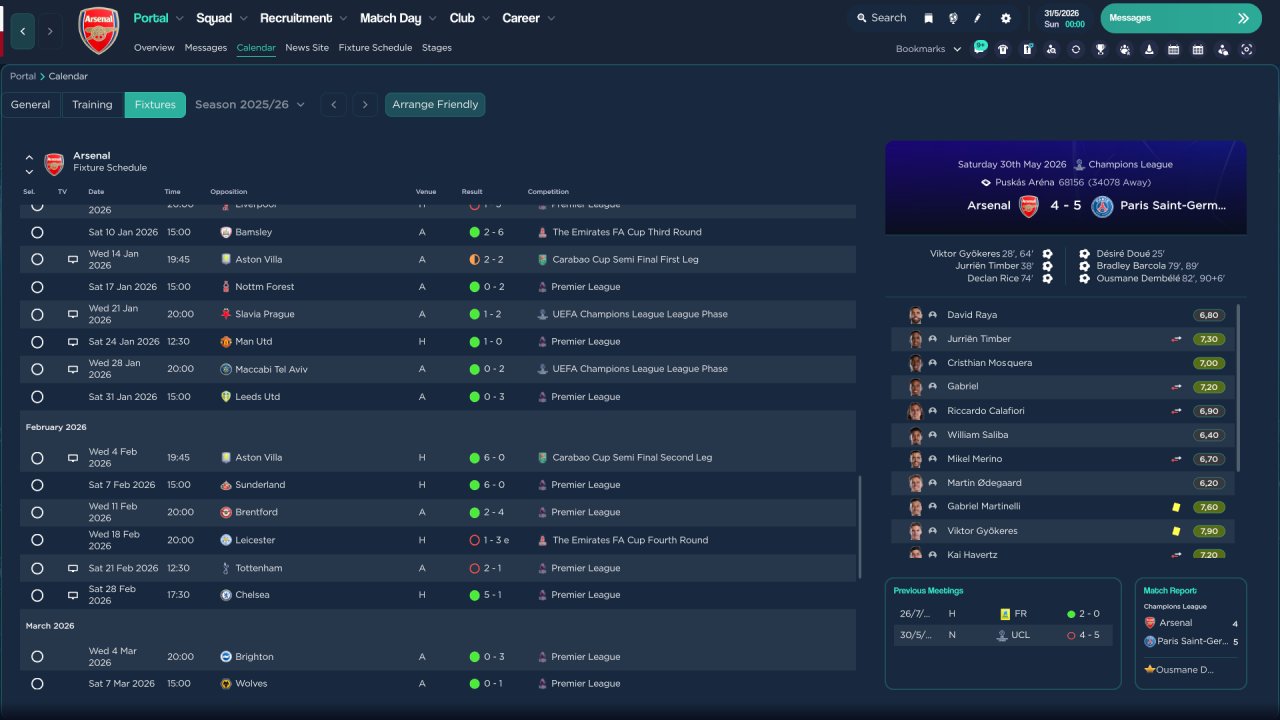The width and height of the screenshot is (1280, 720).
Task: Click the Paris Saint-Germain crest in match header
Action: [1102, 206]
